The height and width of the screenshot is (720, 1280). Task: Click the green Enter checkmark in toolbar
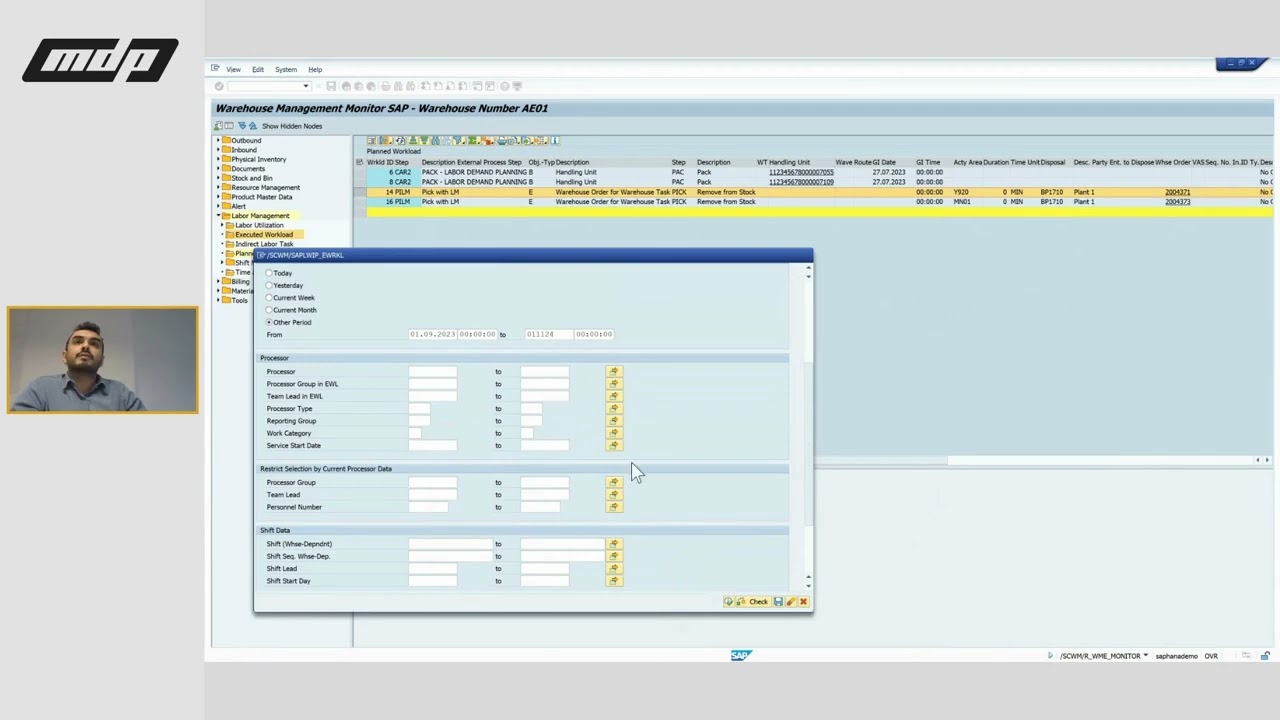219,86
